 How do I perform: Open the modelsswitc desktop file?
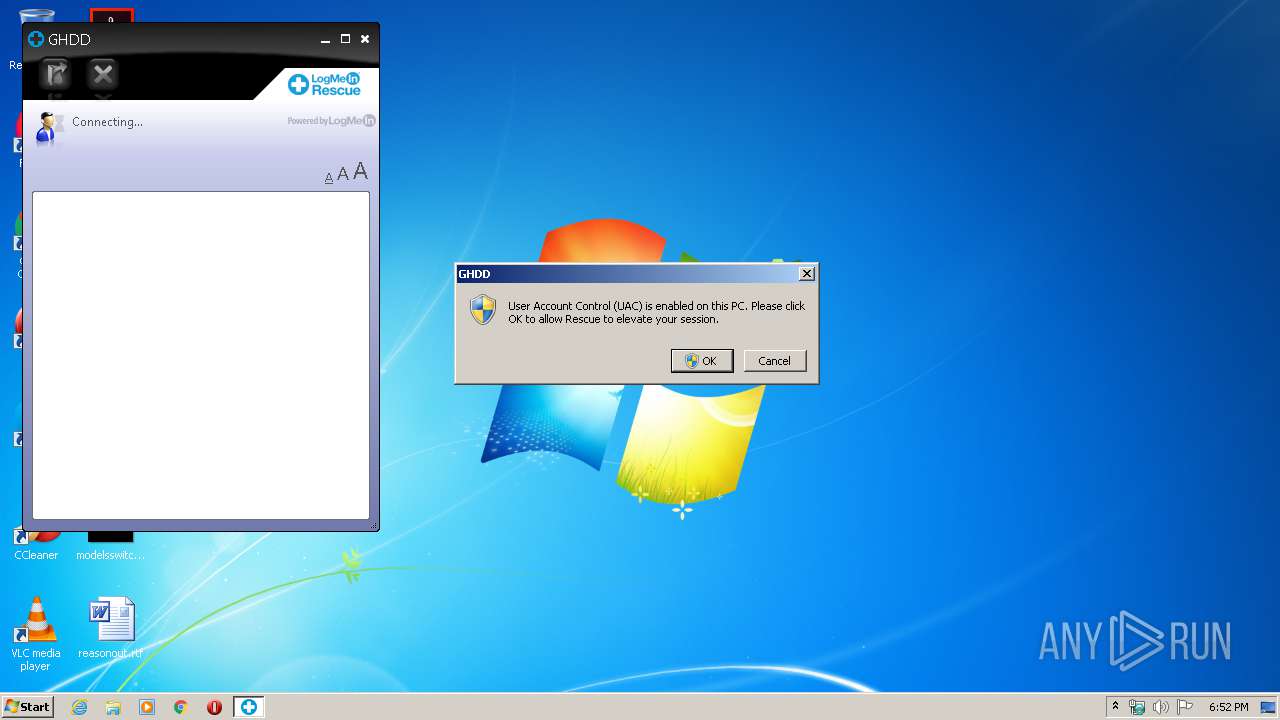coord(110,545)
